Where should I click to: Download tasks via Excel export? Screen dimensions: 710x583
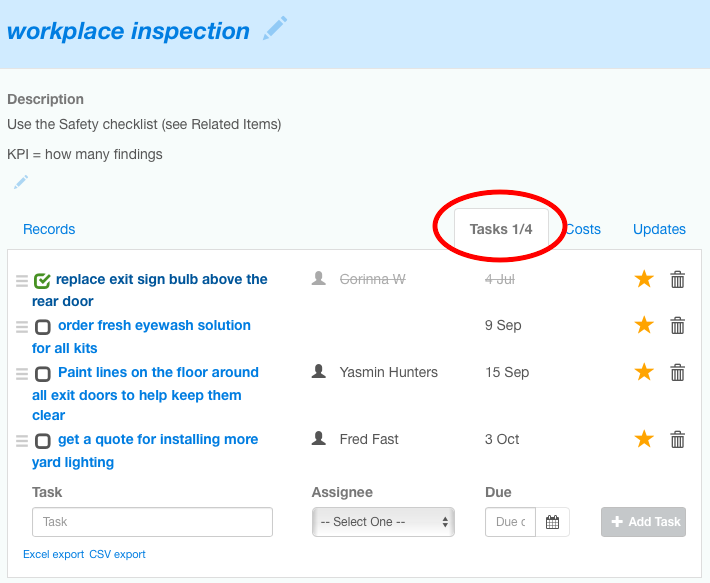53,554
